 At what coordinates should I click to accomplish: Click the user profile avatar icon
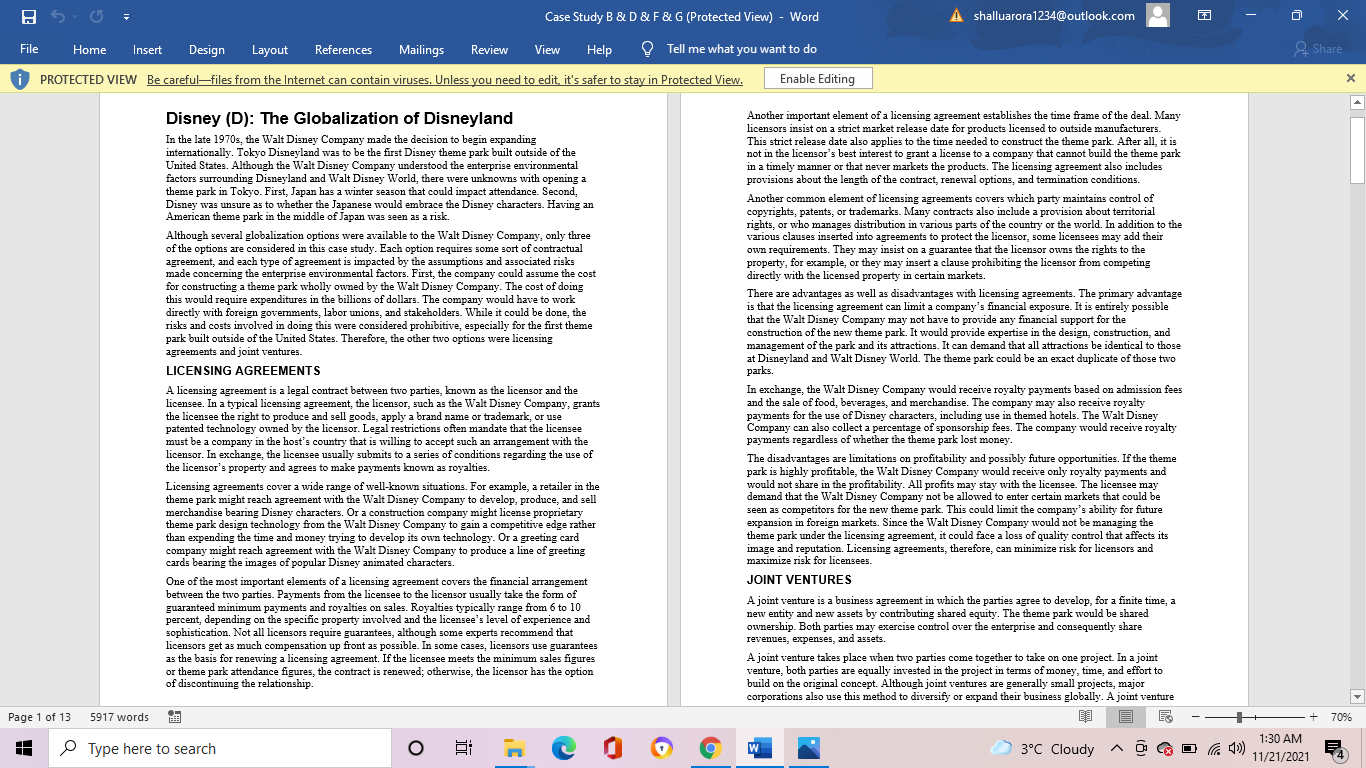(1157, 16)
